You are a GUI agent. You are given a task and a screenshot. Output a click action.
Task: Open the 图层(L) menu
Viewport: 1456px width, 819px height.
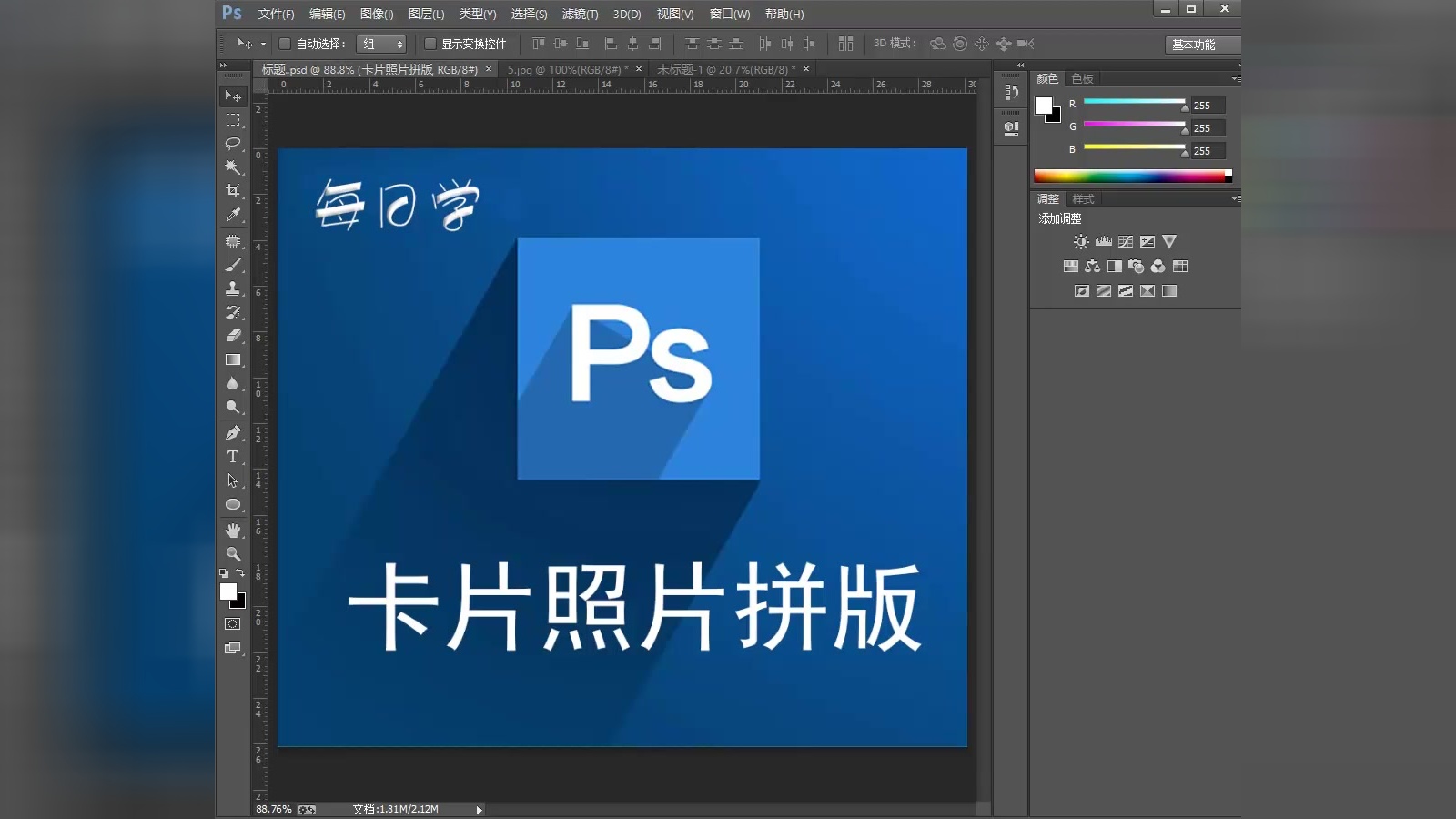[426, 14]
